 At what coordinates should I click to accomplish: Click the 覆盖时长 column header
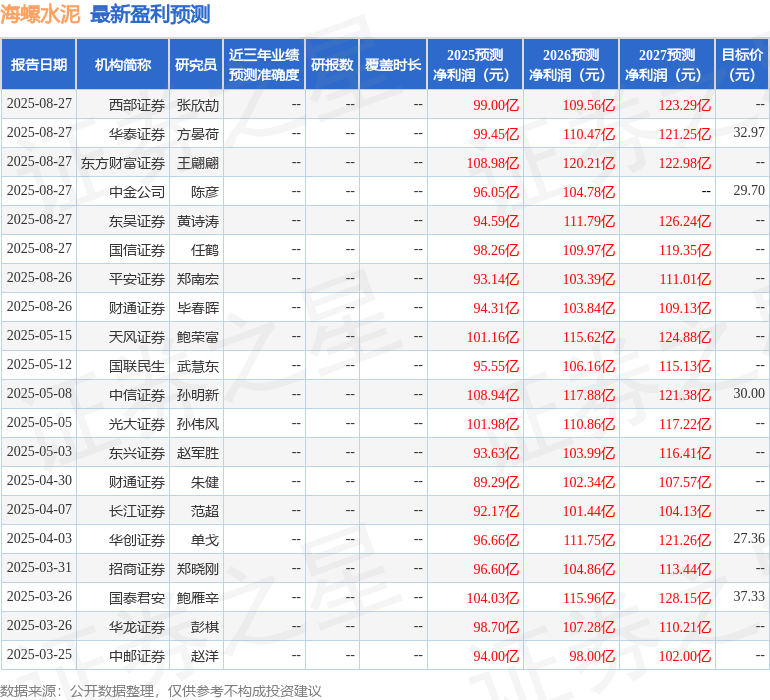pyautogui.click(x=393, y=65)
